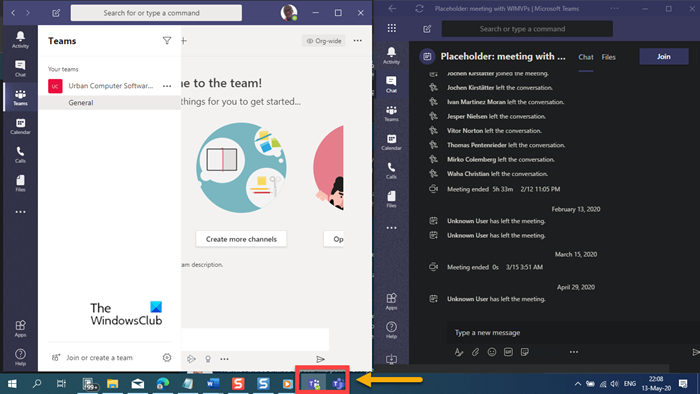
Task: Open Calendar in the dark Teams window
Action: [x=391, y=142]
